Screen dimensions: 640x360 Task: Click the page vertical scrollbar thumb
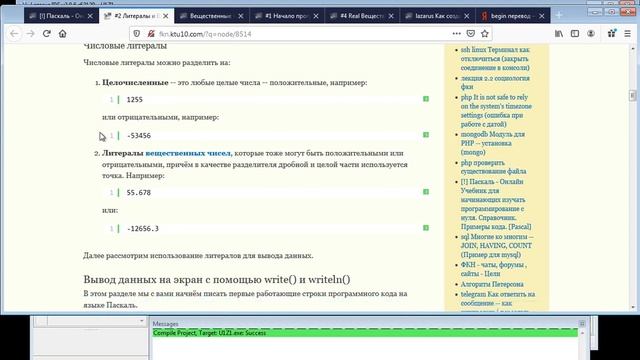(x=632, y=96)
